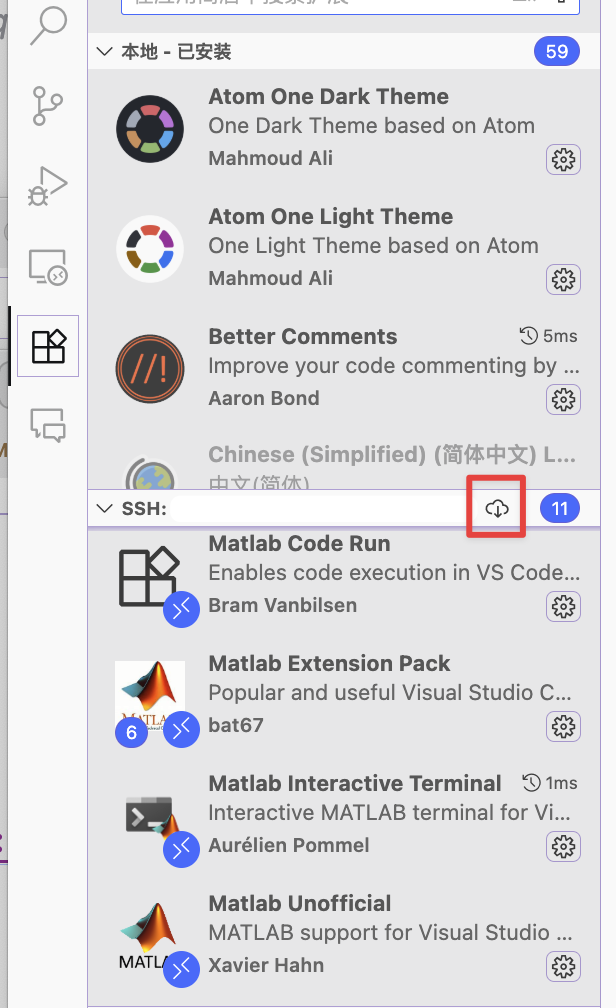Open the Source Control view
616x1008 pixels.
coord(47,104)
